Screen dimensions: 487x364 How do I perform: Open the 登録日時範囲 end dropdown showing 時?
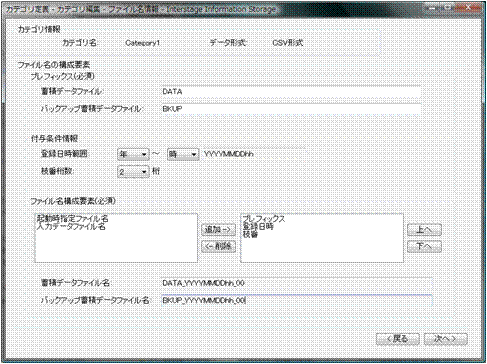click(183, 154)
